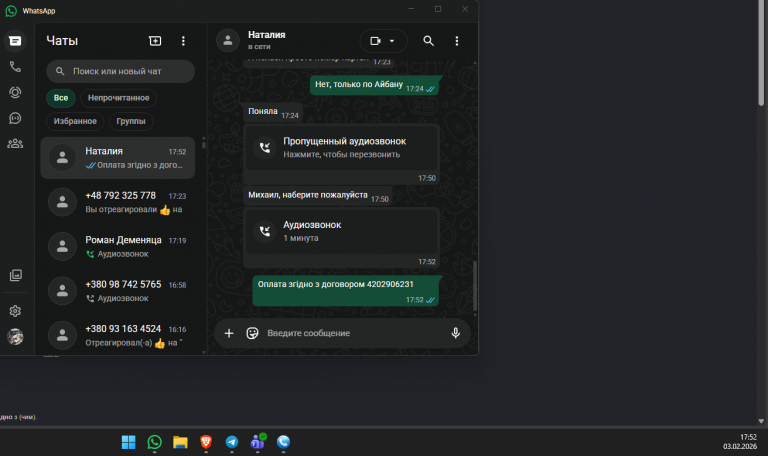Expand the call options dropdown arrow
Viewport: 768px width, 456px height.
click(392, 41)
